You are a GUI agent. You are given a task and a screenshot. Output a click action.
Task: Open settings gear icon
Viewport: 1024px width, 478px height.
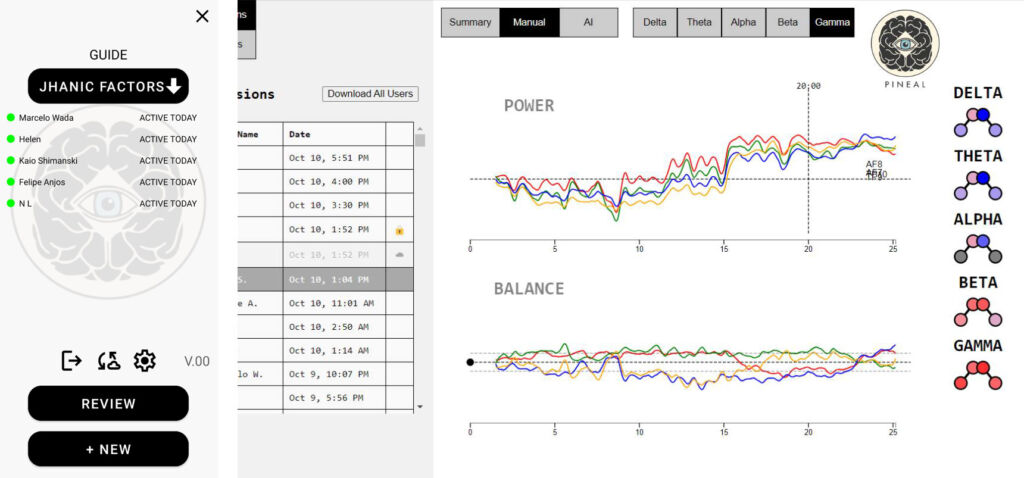click(145, 361)
